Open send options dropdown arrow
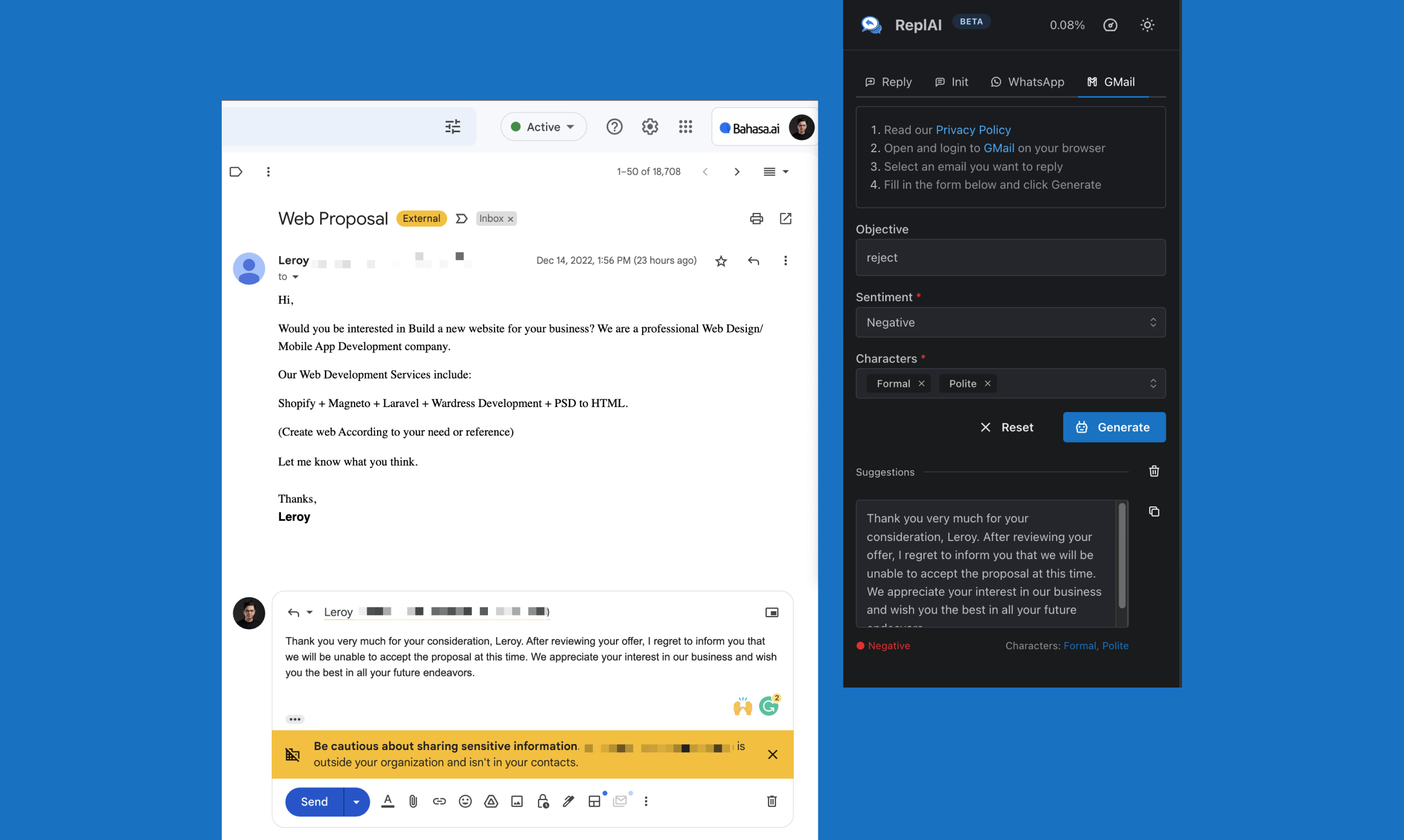 [x=357, y=802]
